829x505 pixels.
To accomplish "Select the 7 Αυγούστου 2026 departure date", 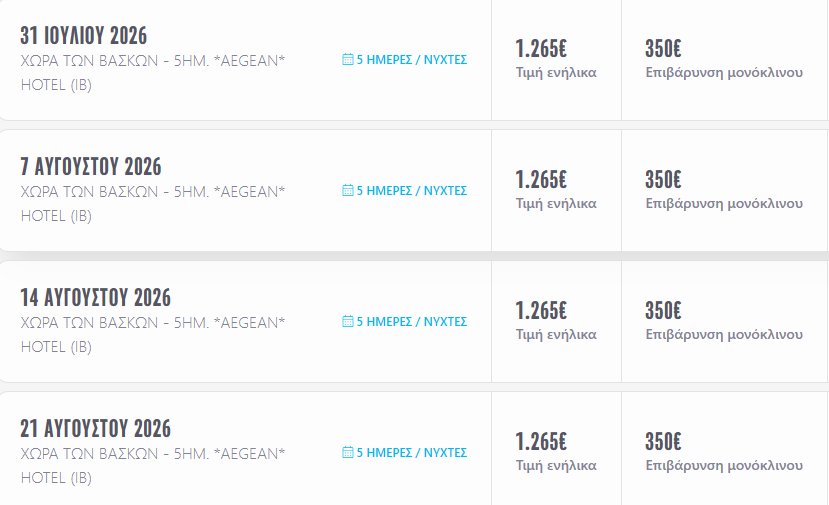I will (90, 167).
